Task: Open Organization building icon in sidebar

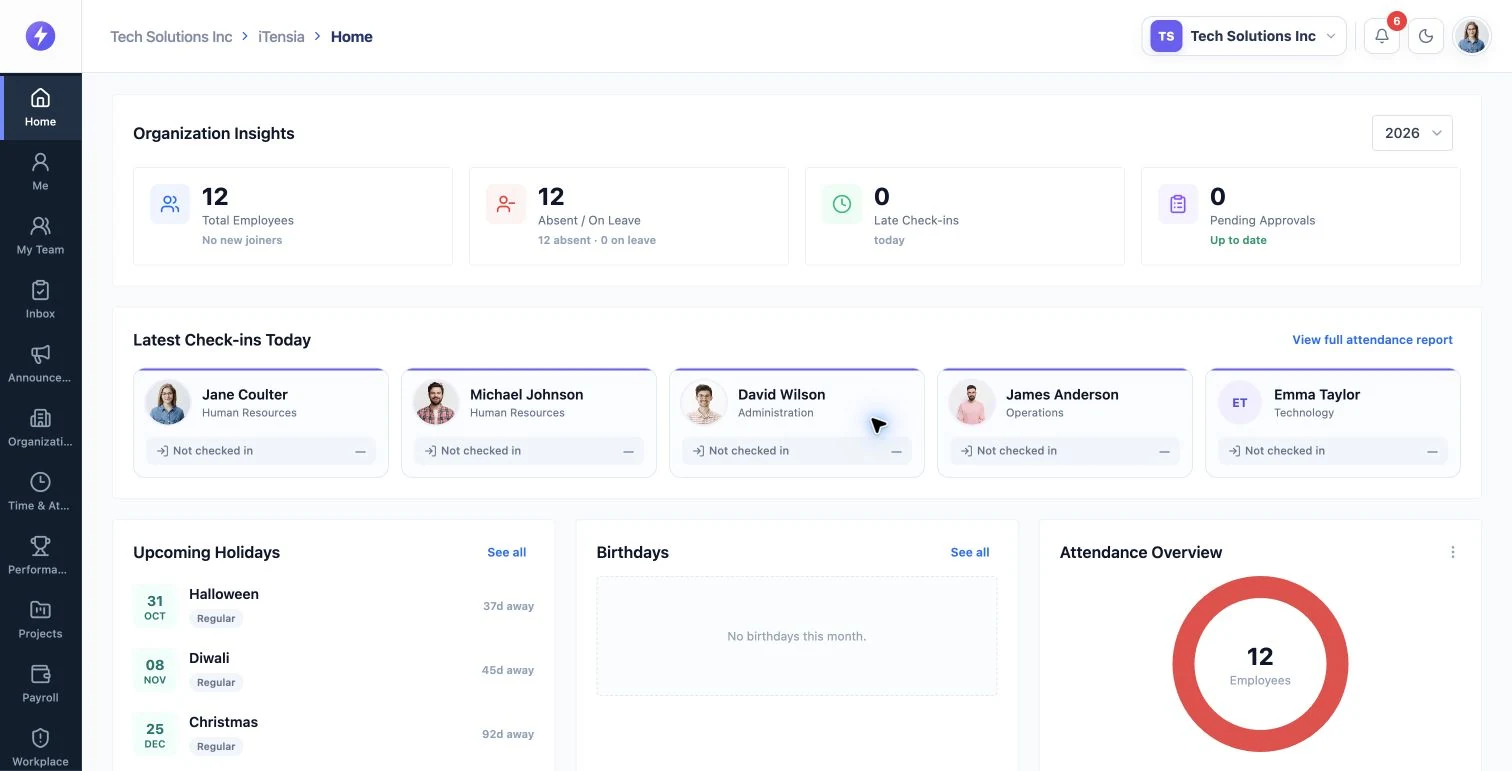Action: tap(40, 427)
